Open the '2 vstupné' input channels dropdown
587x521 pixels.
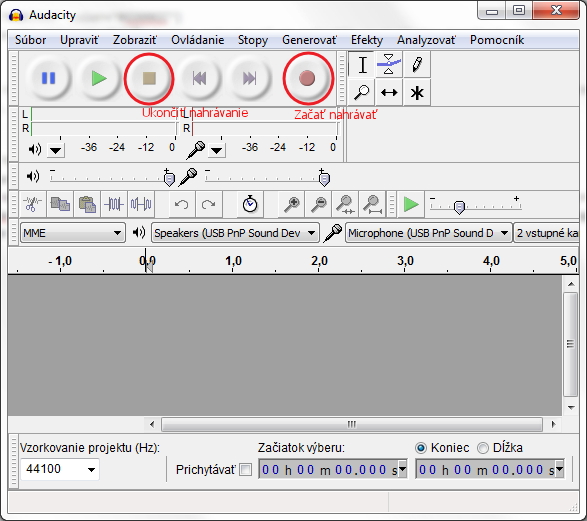coord(547,233)
